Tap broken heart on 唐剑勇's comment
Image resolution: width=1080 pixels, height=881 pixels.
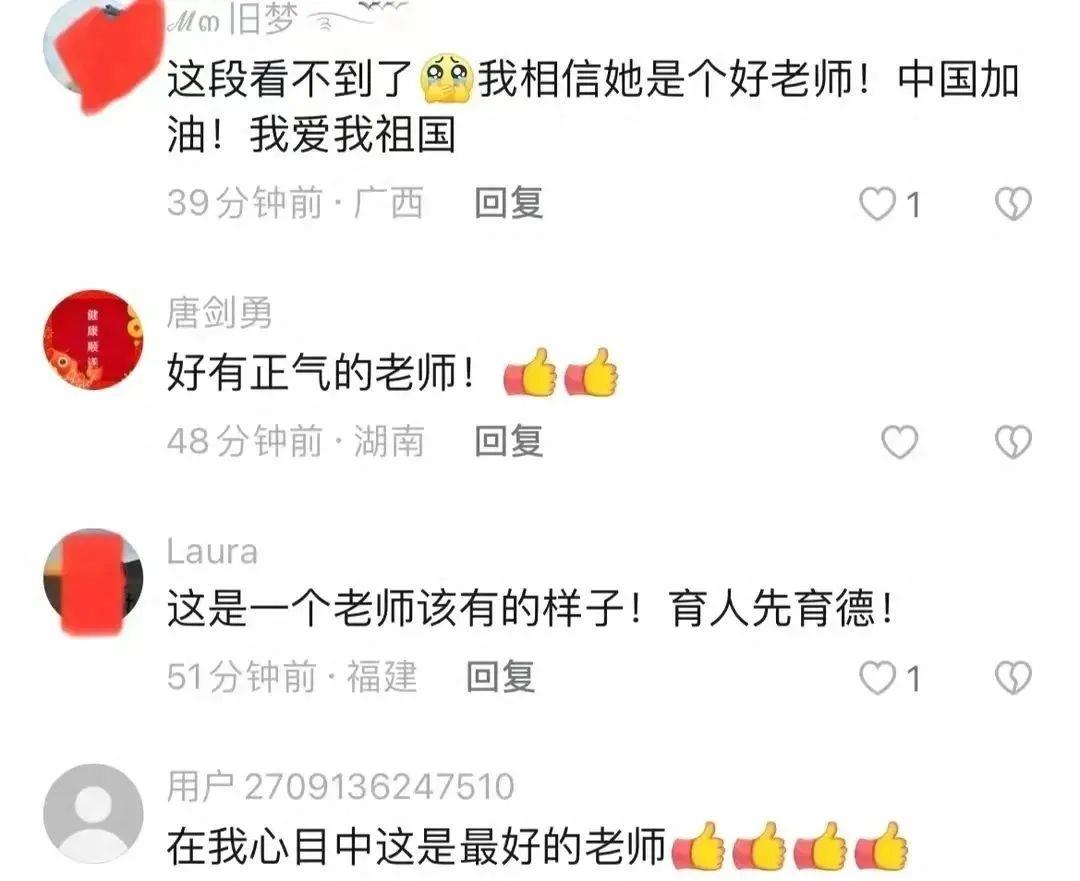click(x=1013, y=442)
